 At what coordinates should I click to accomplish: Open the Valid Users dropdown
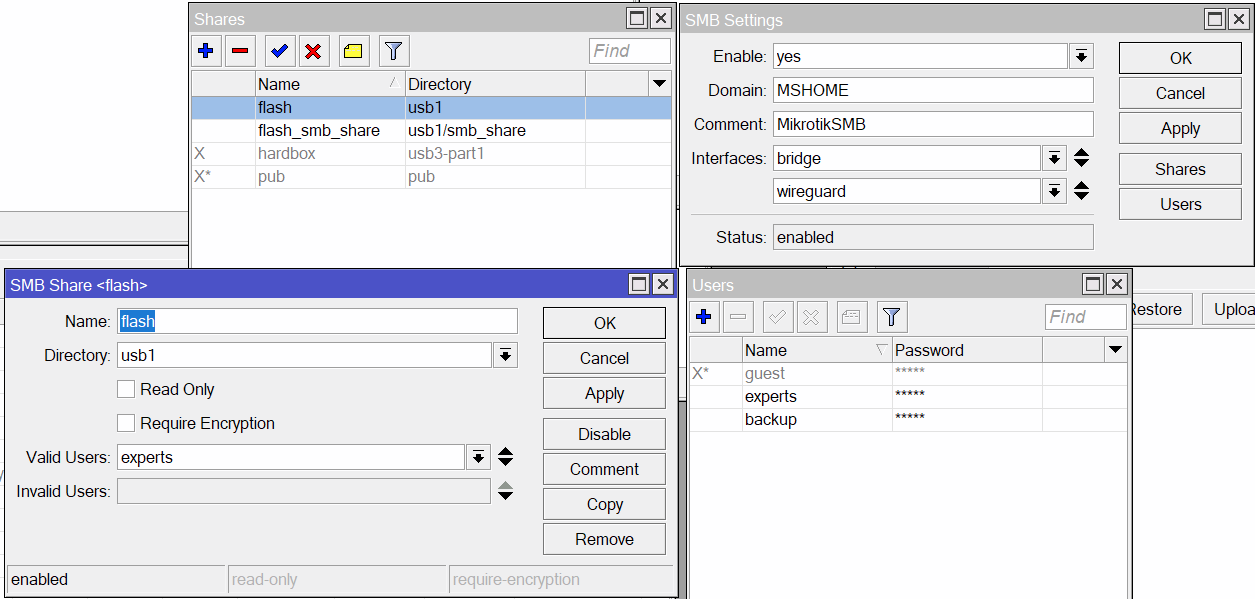pos(479,457)
